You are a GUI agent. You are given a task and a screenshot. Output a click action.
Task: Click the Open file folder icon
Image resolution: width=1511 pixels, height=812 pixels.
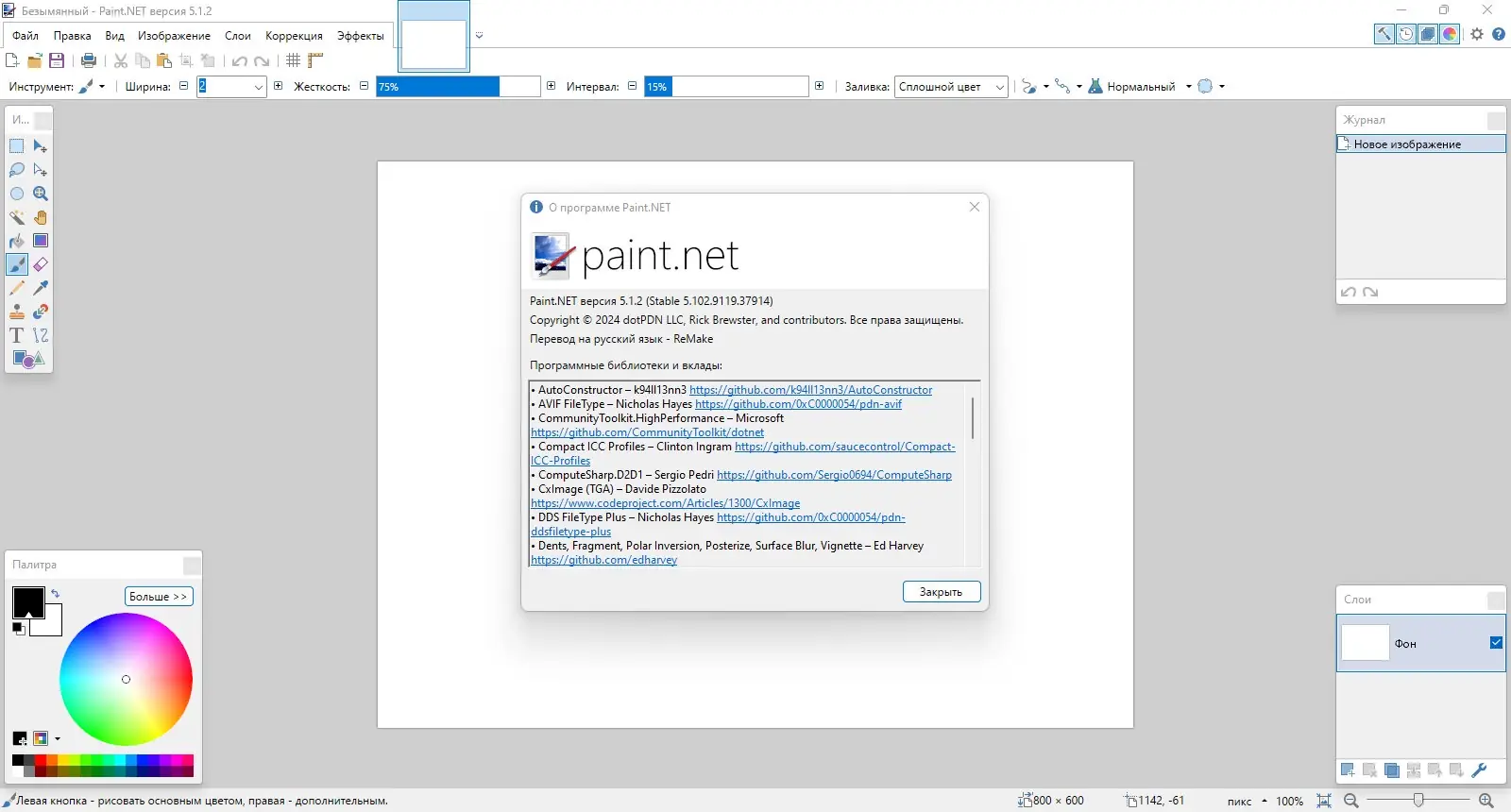pos(35,60)
